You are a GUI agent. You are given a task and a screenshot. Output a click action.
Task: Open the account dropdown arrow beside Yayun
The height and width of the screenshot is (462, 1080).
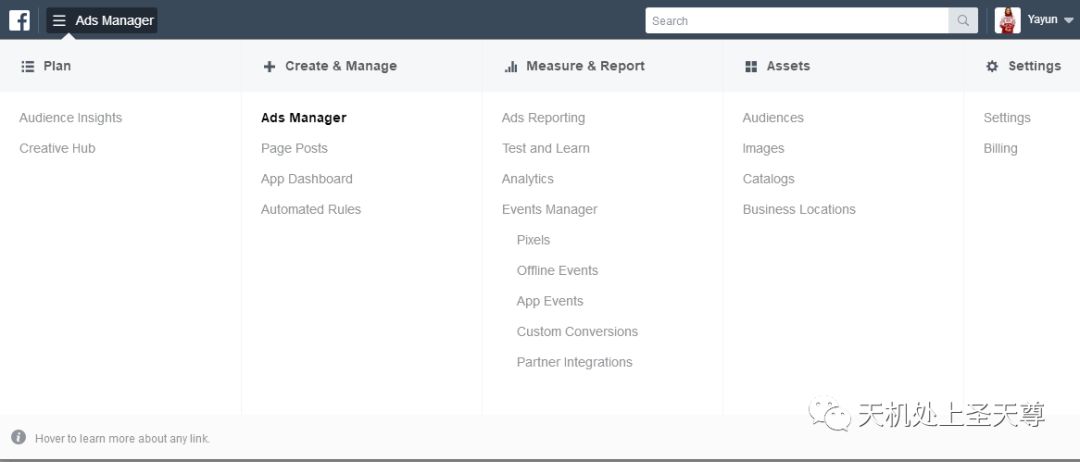pyautogui.click(x=1068, y=21)
